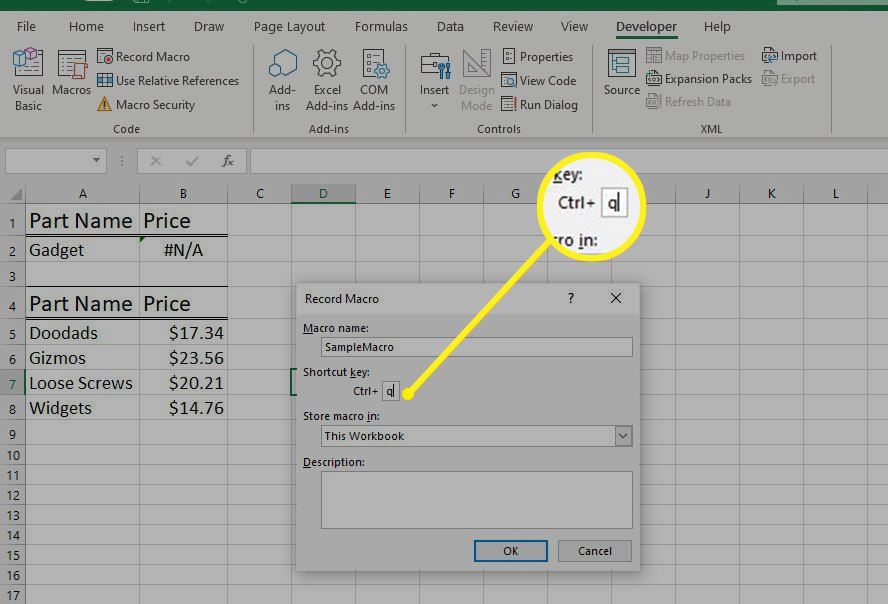The width and height of the screenshot is (888, 604).
Task: Switch to the Page Layout tab
Action: tap(289, 27)
